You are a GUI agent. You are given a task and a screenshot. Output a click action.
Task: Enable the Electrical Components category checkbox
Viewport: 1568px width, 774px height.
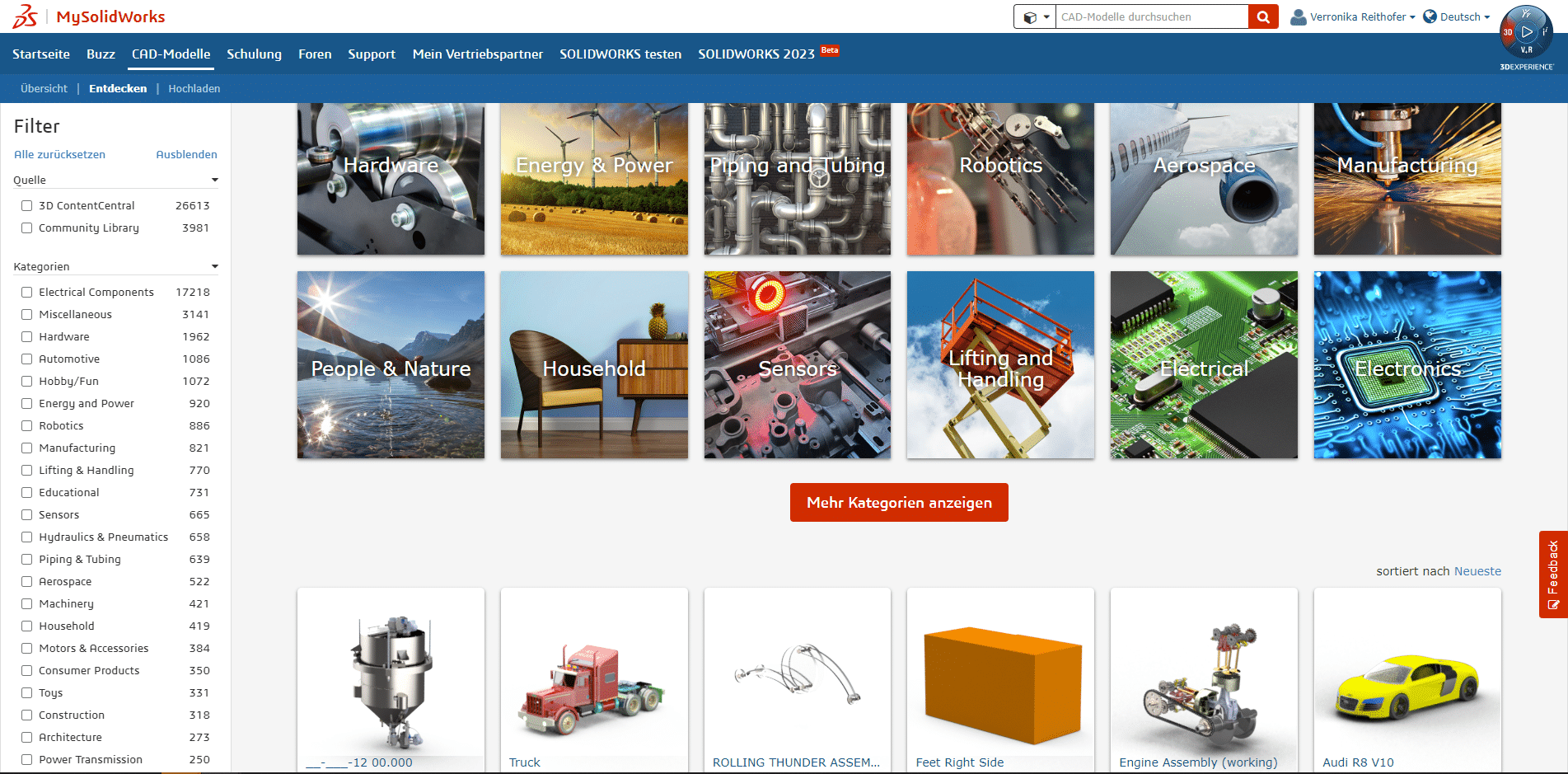click(x=27, y=293)
